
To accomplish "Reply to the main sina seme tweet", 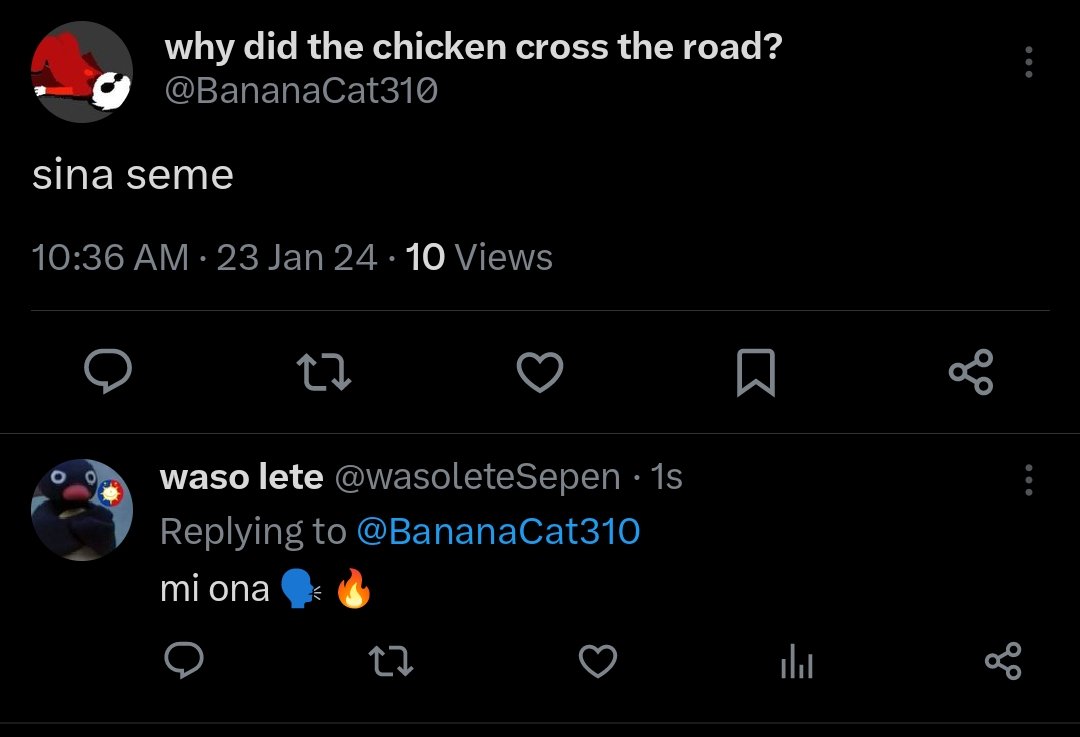I will tap(108, 371).
